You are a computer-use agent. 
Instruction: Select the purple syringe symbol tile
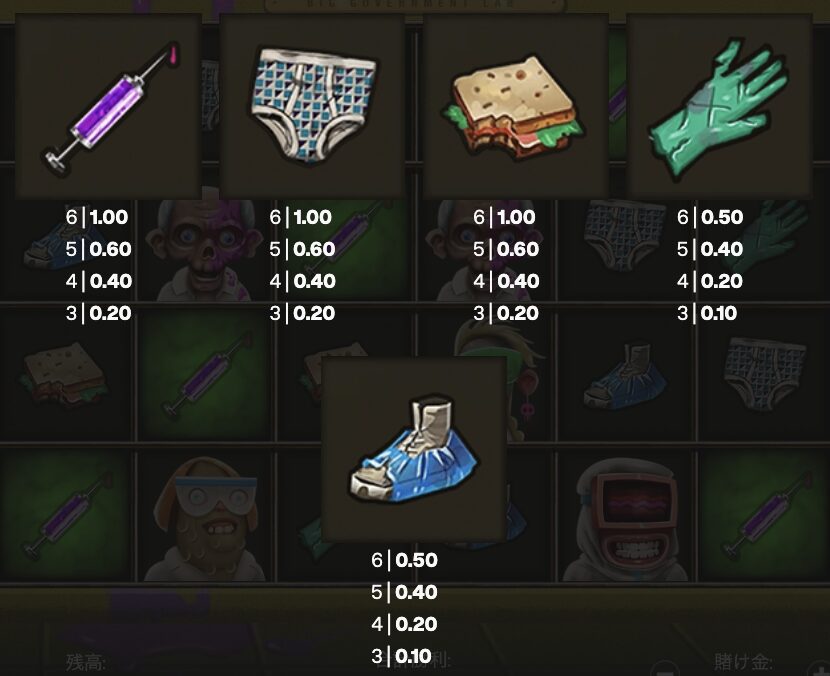pos(109,106)
